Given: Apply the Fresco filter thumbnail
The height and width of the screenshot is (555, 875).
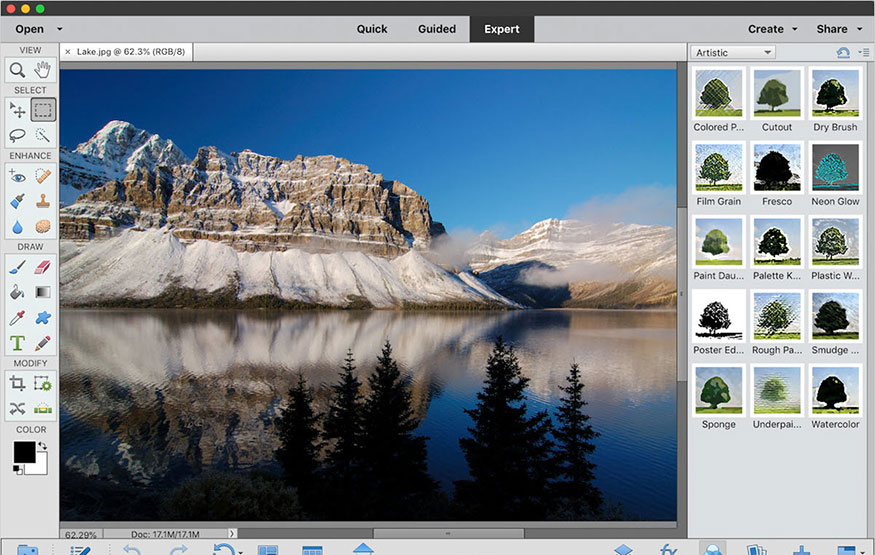Looking at the screenshot, I should pos(777,167).
